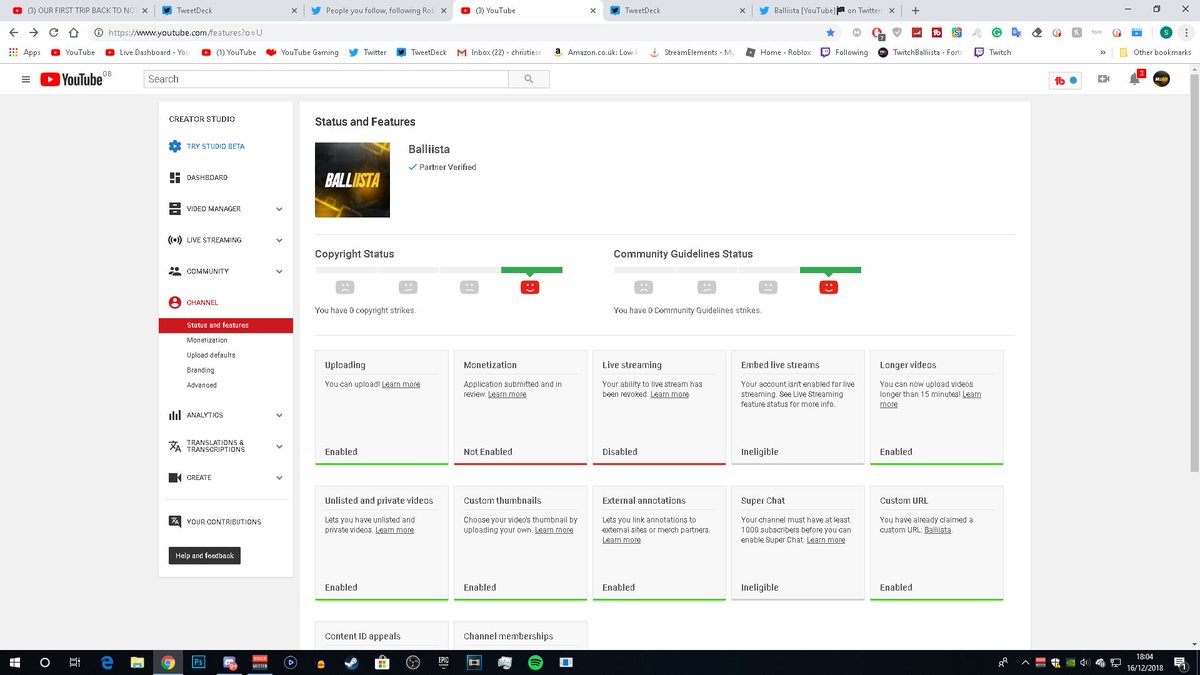The height and width of the screenshot is (675, 1200).
Task: Click the green Copyright Status indicator bar
Action: coord(532,270)
